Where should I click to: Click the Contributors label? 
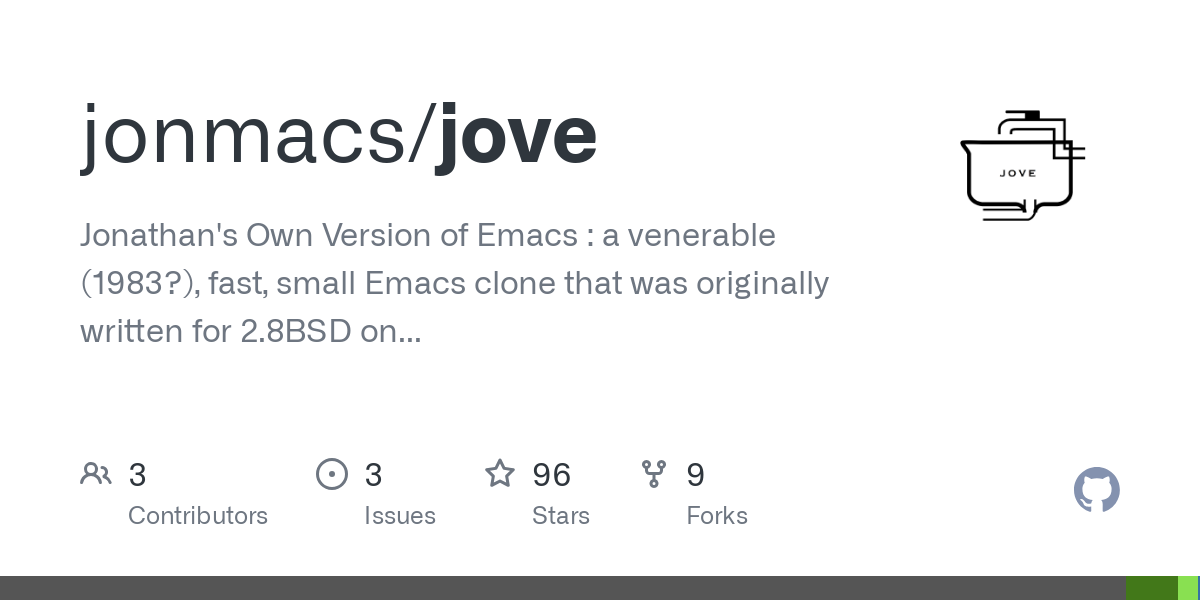pos(198,516)
